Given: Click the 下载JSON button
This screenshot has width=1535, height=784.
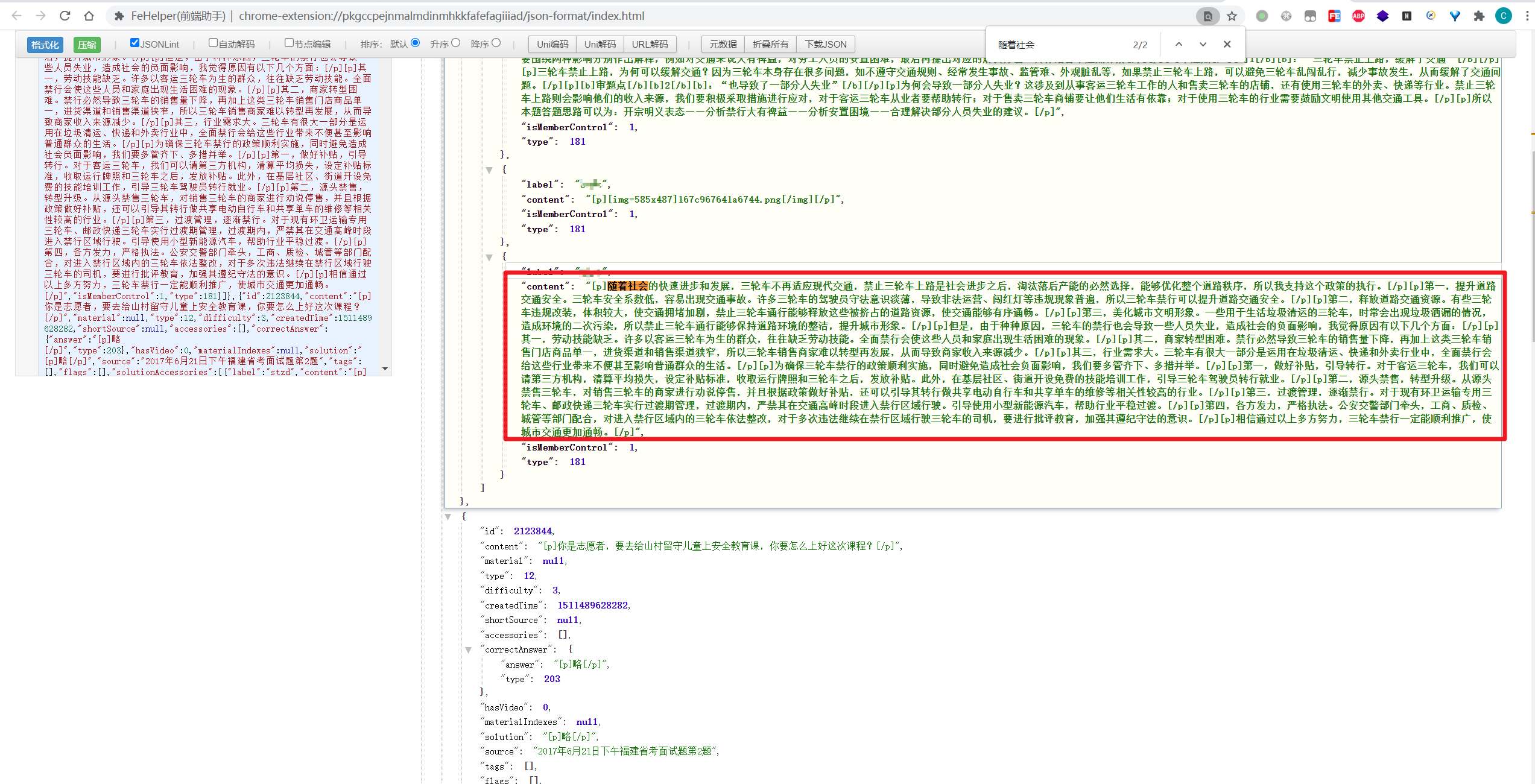Looking at the screenshot, I should [x=826, y=44].
